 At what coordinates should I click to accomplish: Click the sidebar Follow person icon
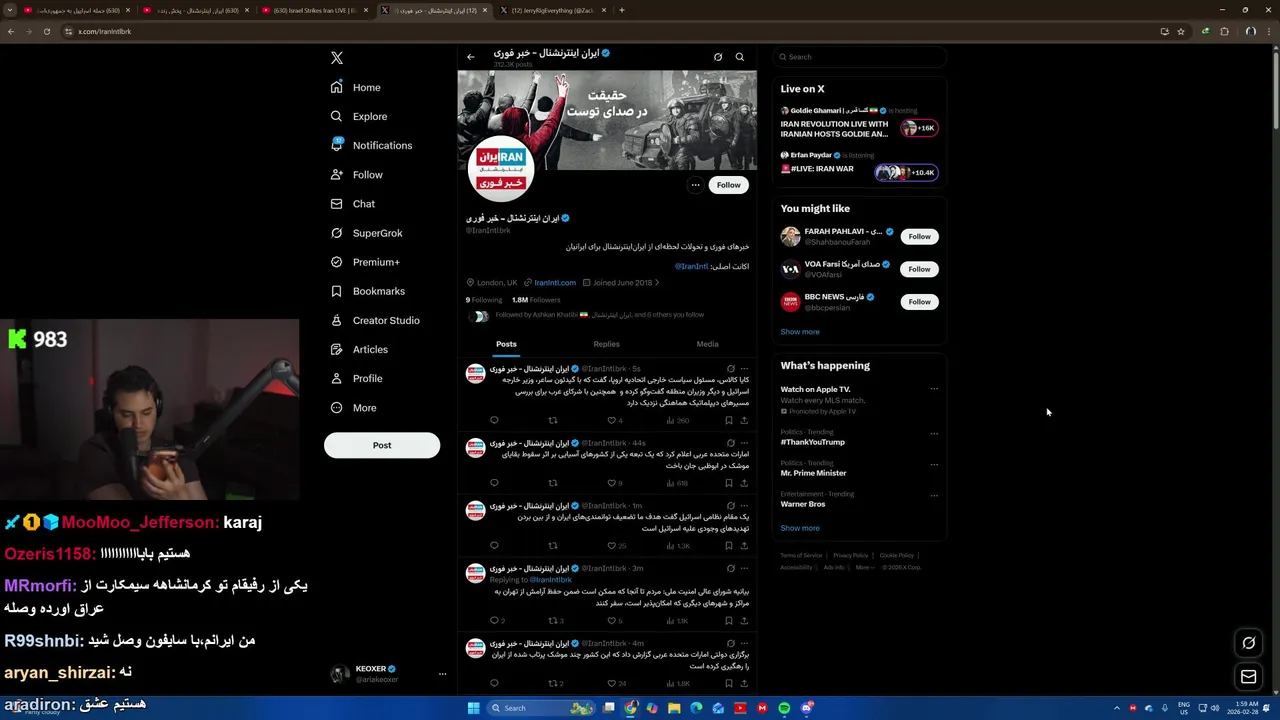coord(337,175)
